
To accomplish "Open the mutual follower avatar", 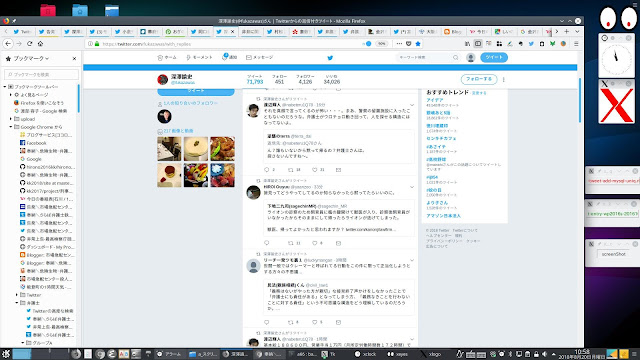I will tap(164, 116).
